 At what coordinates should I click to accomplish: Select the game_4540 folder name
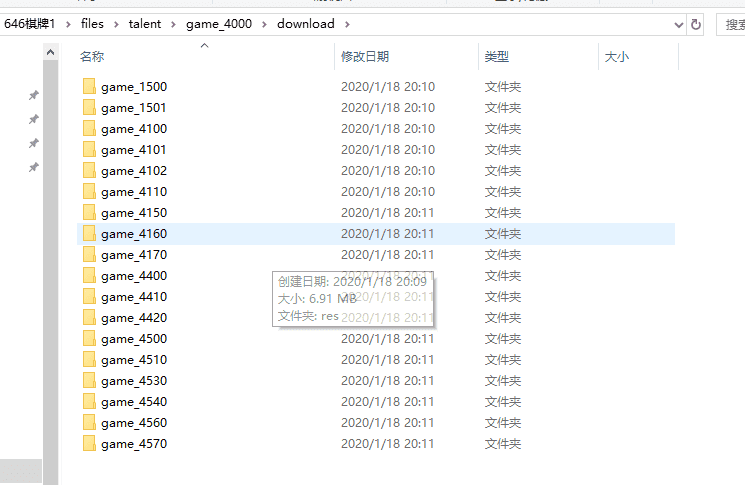(x=133, y=402)
